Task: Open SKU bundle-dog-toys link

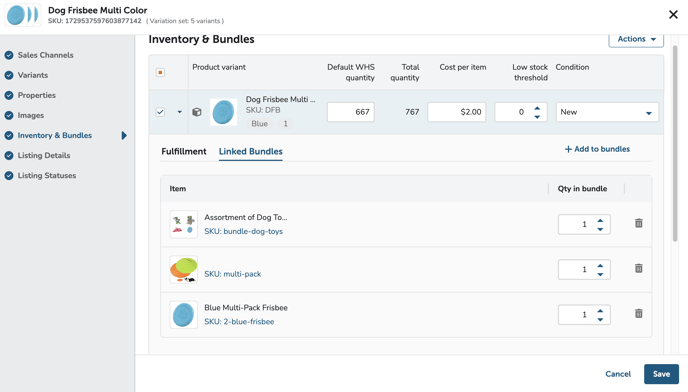Action: click(x=244, y=231)
